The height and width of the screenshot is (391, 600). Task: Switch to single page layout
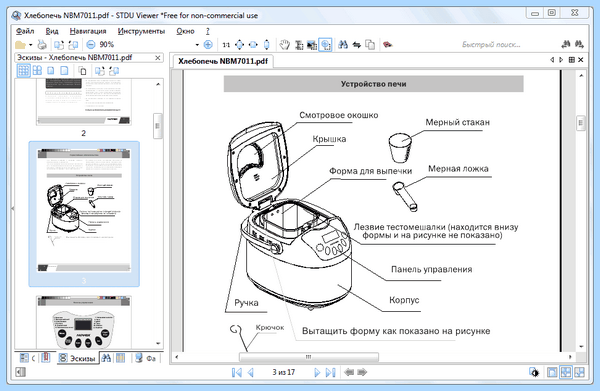point(552,372)
